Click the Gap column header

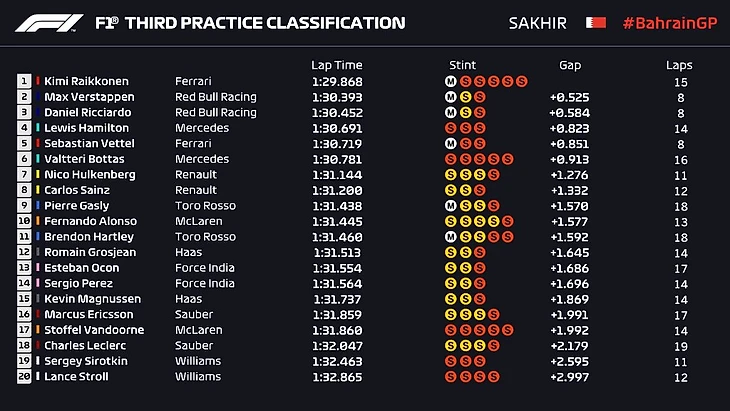click(x=570, y=65)
